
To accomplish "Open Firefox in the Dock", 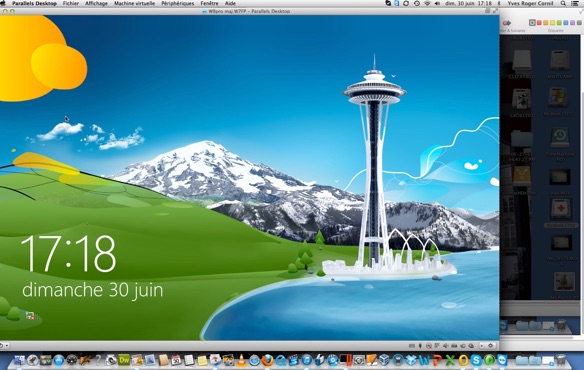I will tap(267, 360).
